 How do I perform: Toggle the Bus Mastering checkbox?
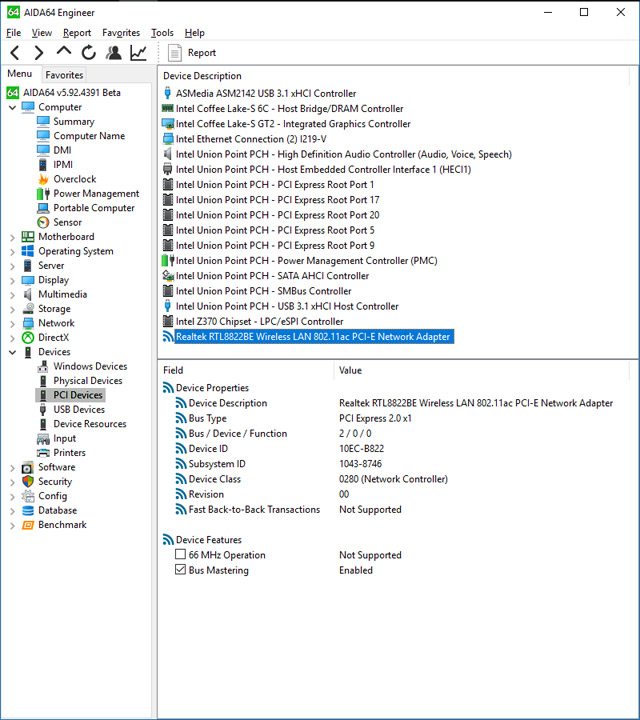(180, 569)
